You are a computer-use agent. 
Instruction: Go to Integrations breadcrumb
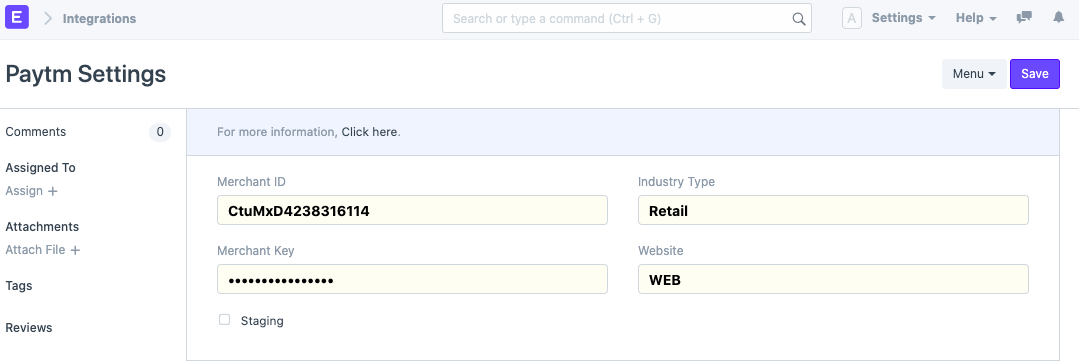[x=99, y=19]
